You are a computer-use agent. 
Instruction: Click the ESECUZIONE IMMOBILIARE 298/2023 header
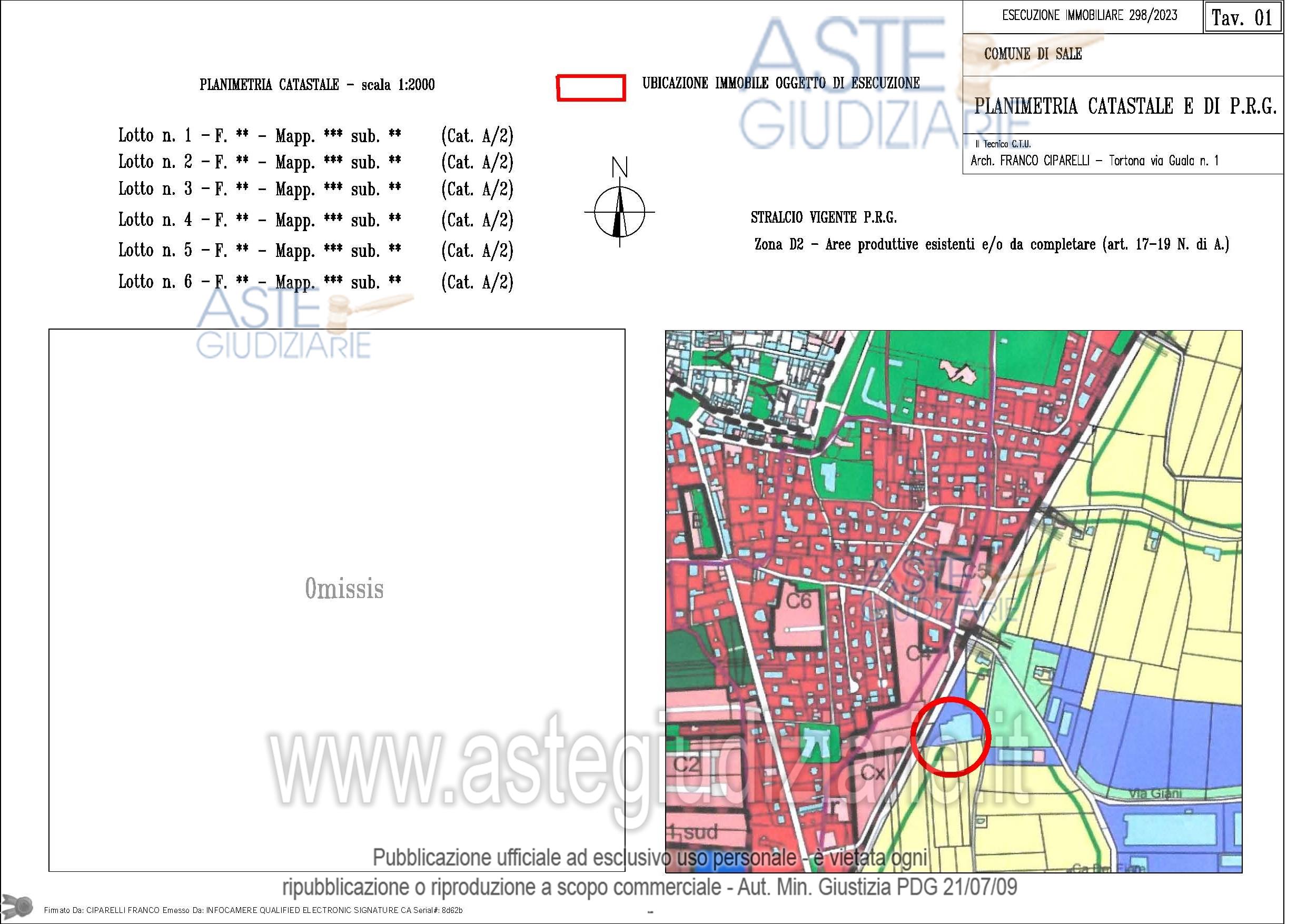1090,16
